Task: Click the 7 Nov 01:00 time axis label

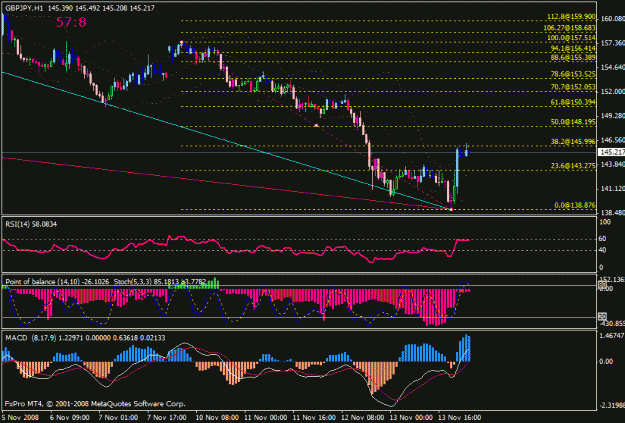Action: coord(118,417)
